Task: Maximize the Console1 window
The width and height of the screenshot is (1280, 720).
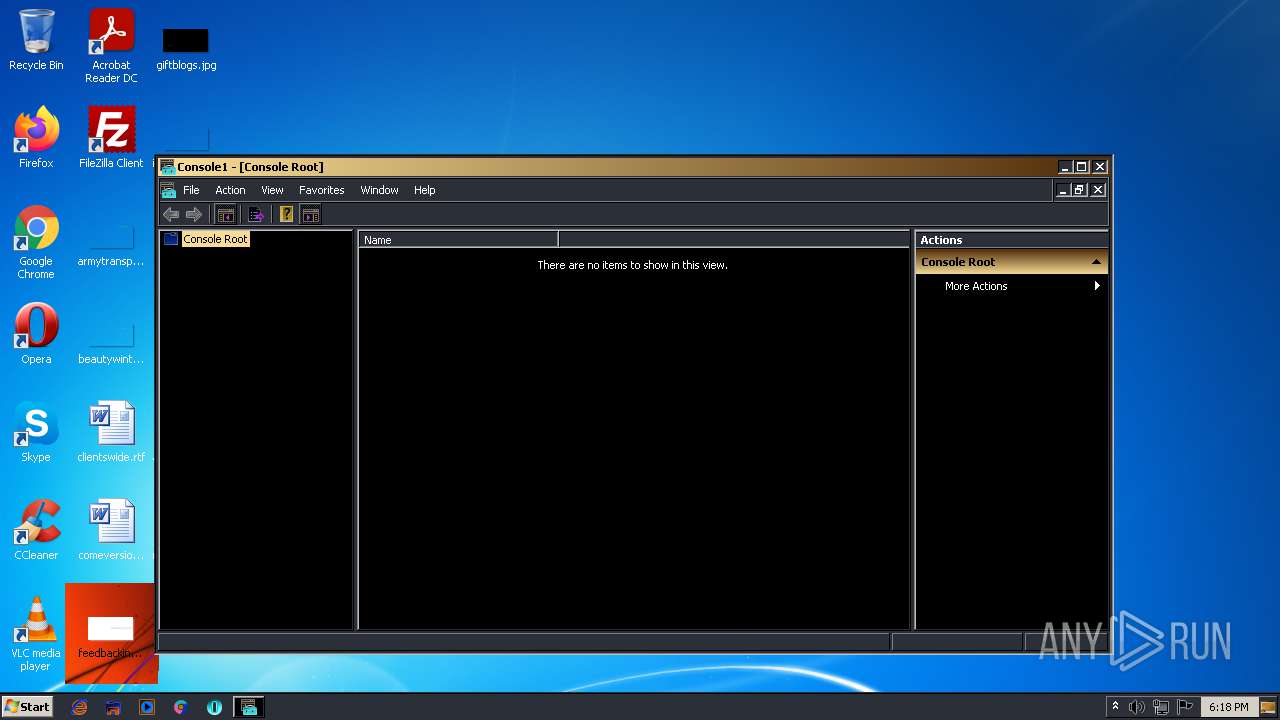Action: [1082, 167]
